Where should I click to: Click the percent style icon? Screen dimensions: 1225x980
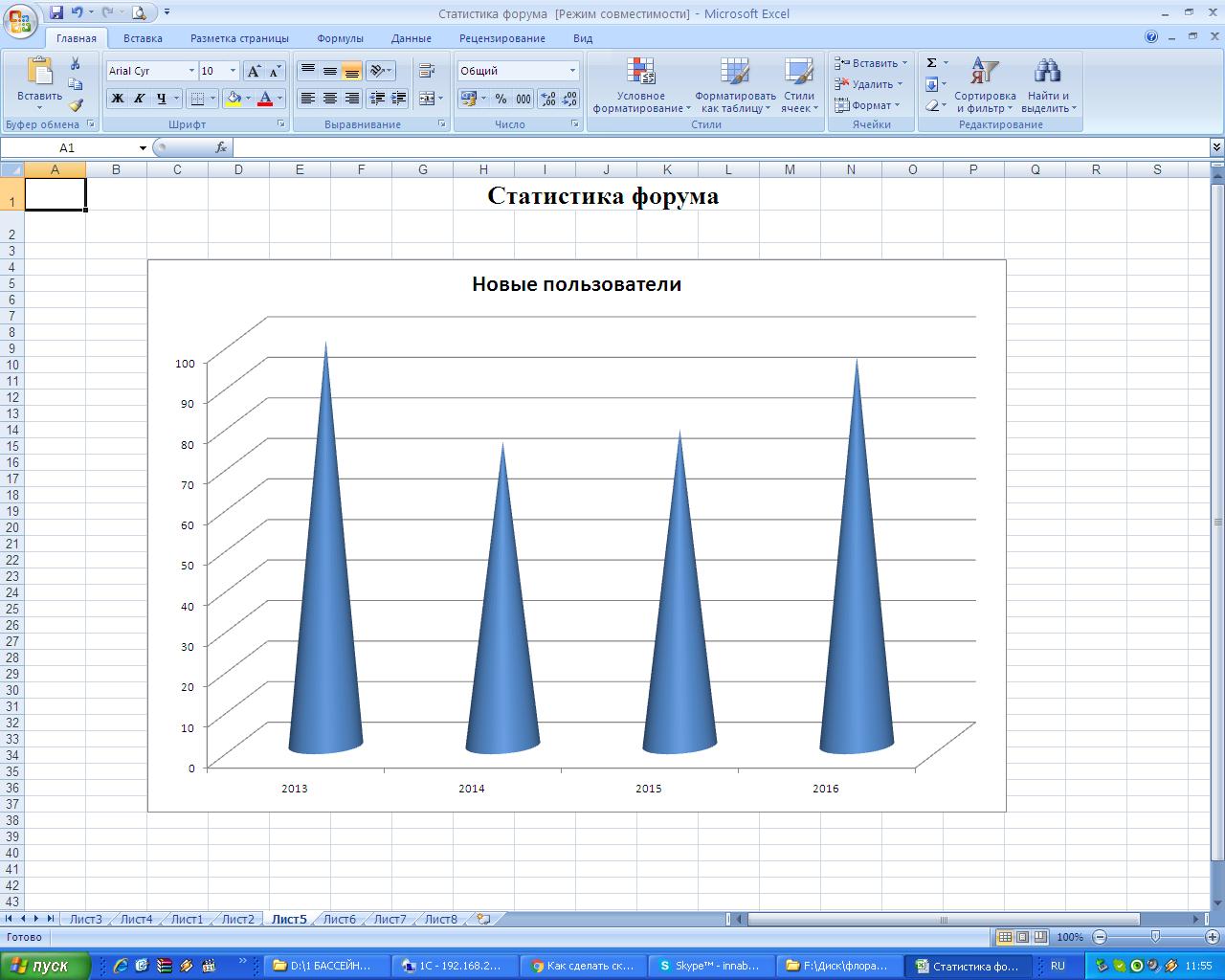(501, 99)
